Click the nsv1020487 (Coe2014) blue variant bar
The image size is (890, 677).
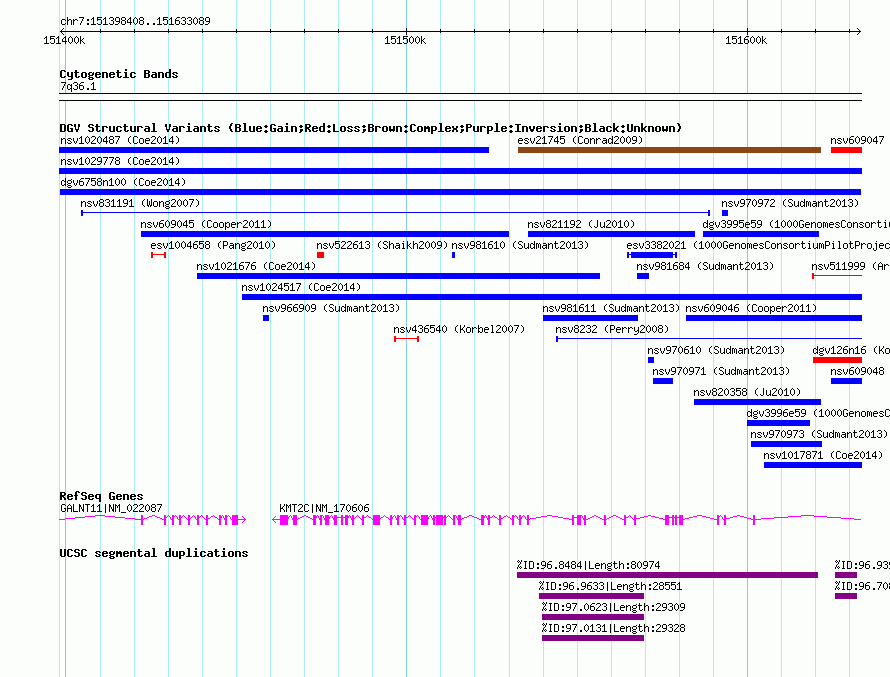click(x=274, y=150)
